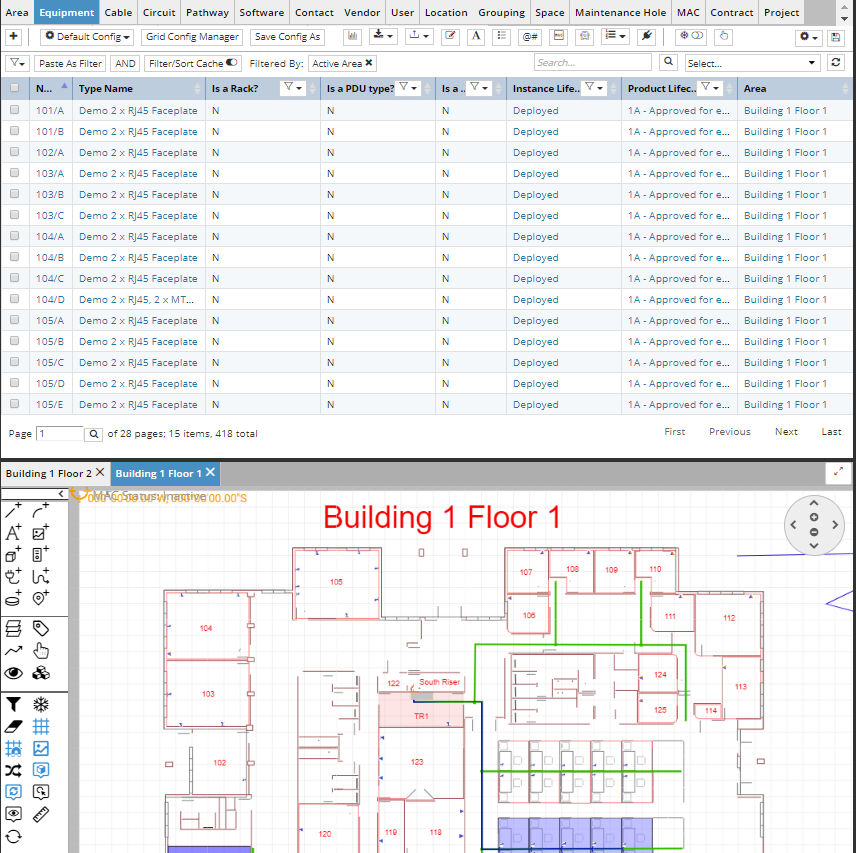Switch to the Pathway tab
856x853 pixels.
coord(207,12)
